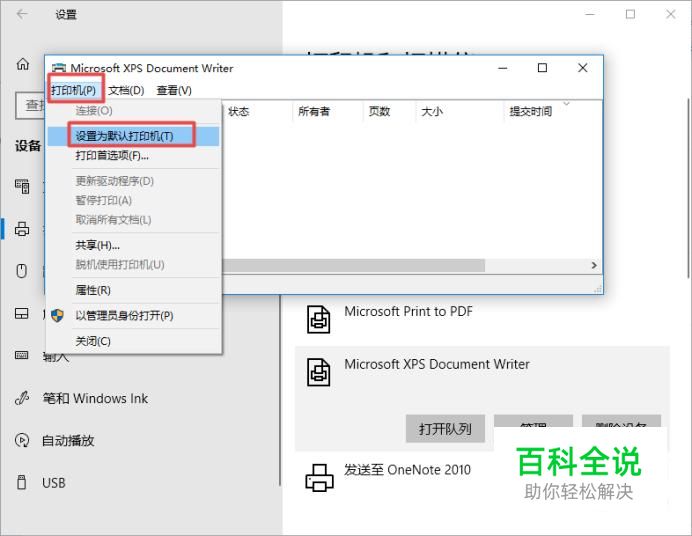Select the Bluetooth and devices sidebar icon
This screenshot has width=692, height=536.
pyautogui.click(x=22, y=186)
